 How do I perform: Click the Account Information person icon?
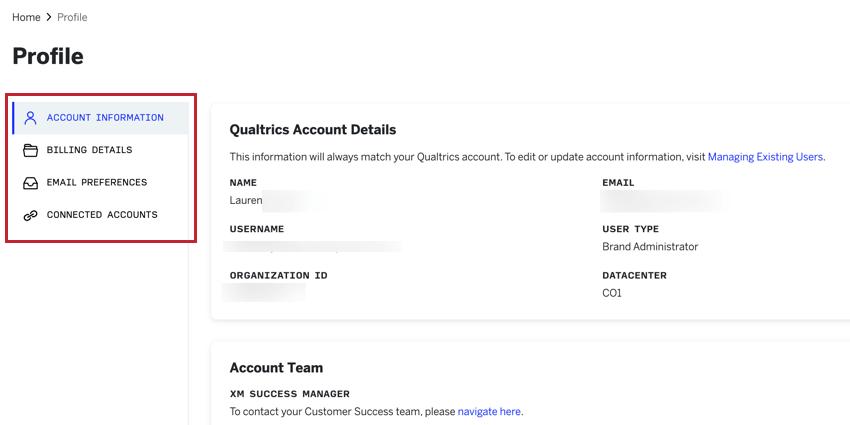coord(30,118)
